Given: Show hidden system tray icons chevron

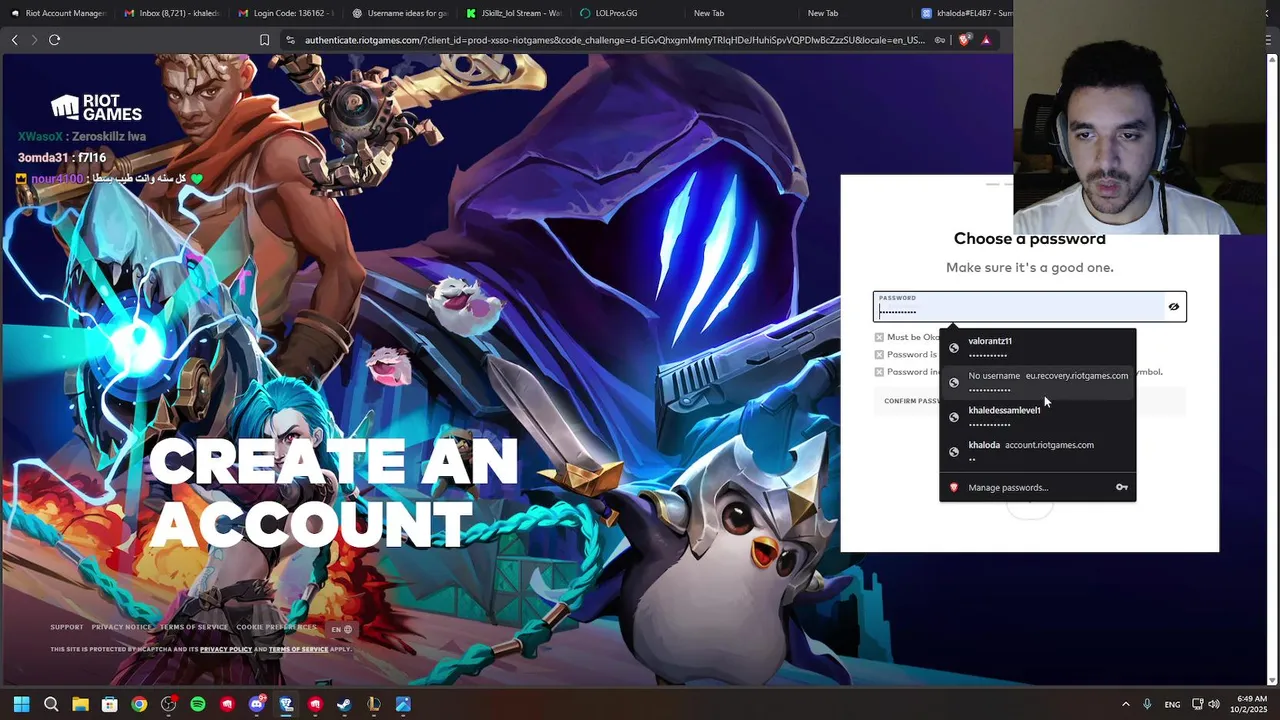Looking at the screenshot, I should coord(1125,704).
